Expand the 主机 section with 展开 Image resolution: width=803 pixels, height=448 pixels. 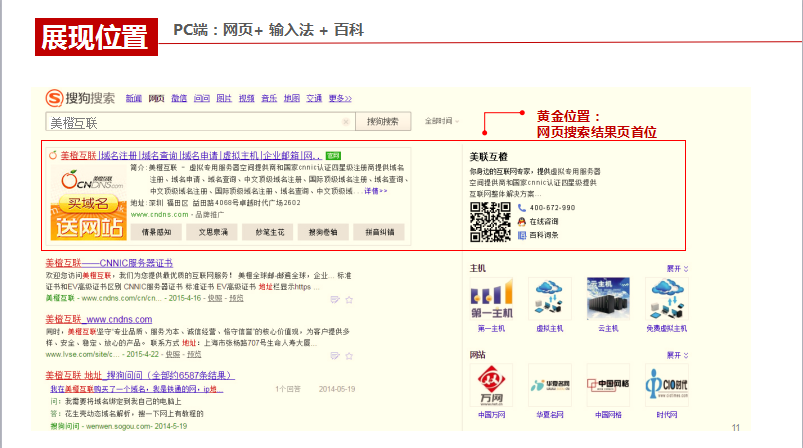click(x=678, y=269)
